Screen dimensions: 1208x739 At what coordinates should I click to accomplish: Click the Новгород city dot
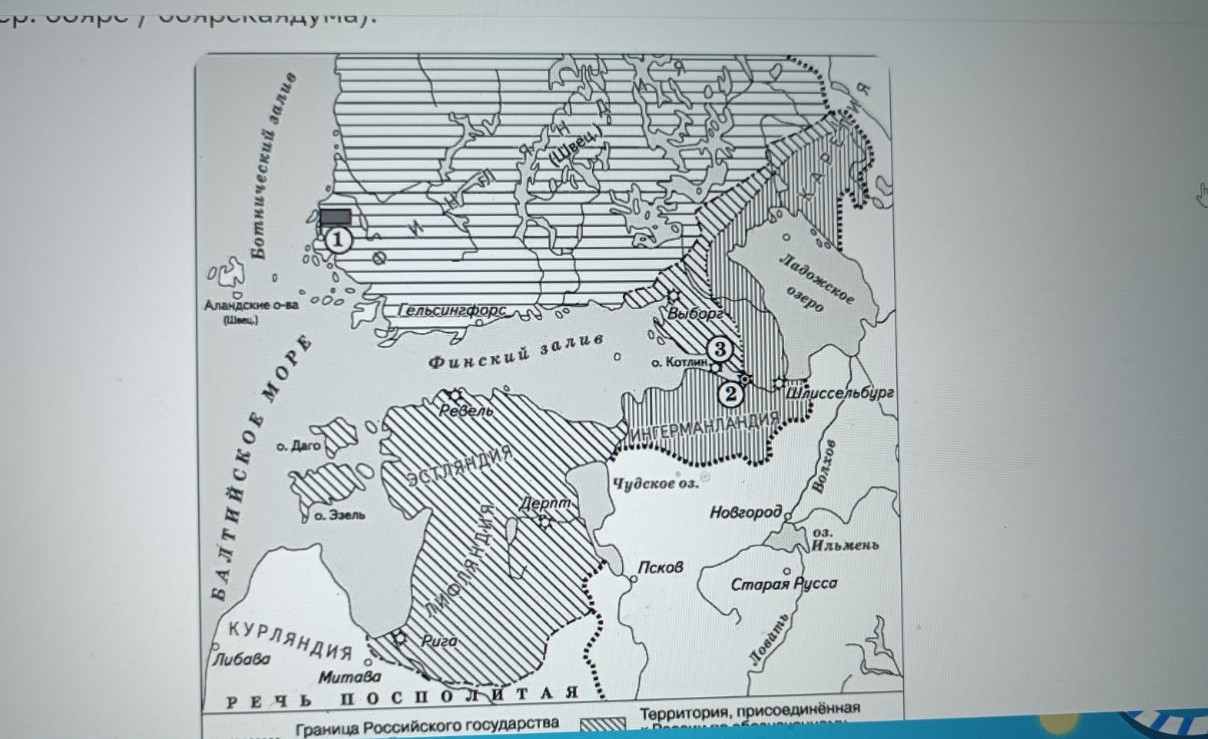coord(788,515)
